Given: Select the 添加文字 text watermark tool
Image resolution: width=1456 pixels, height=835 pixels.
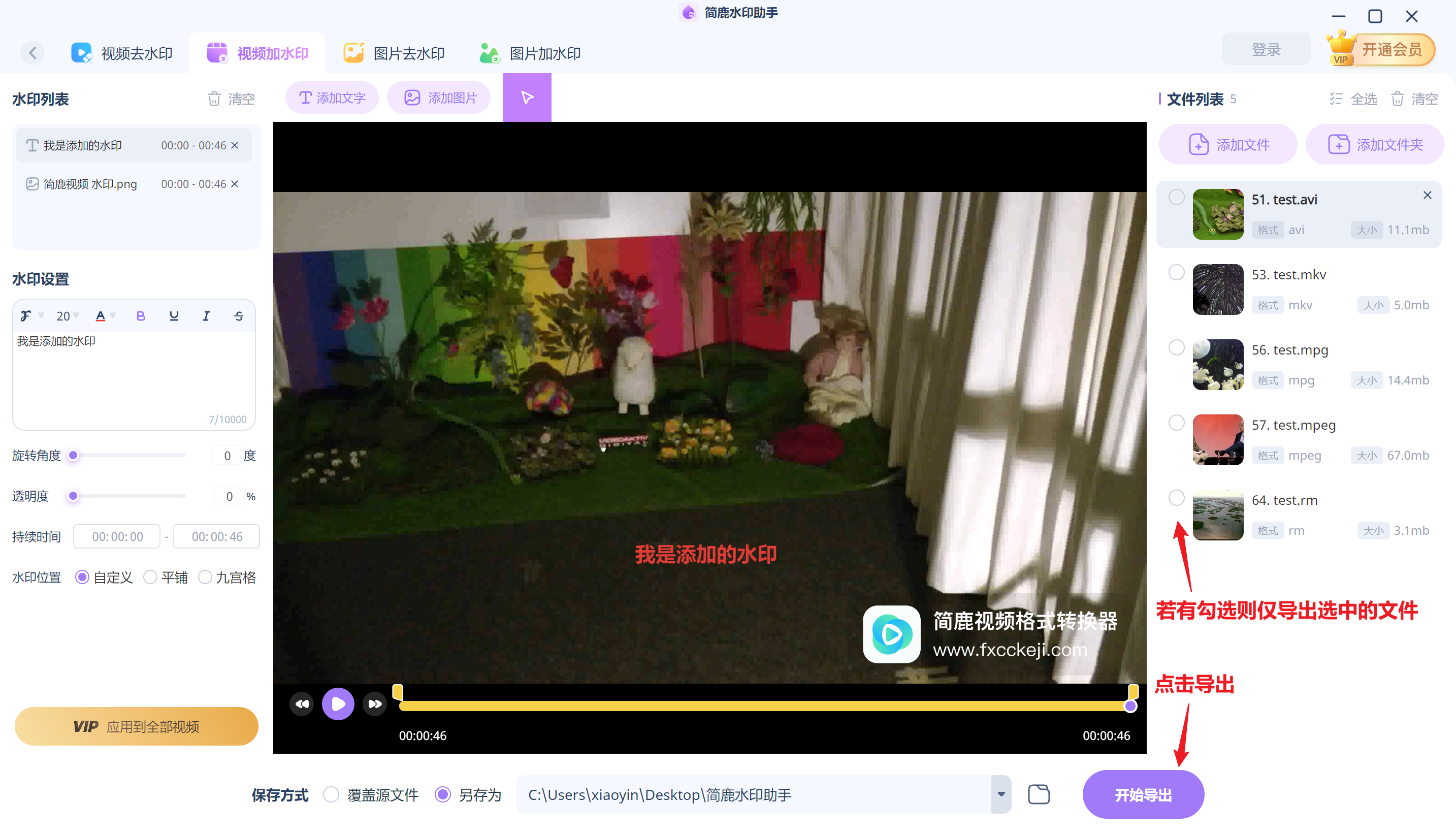Looking at the screenshot, I should pos(331,98).
